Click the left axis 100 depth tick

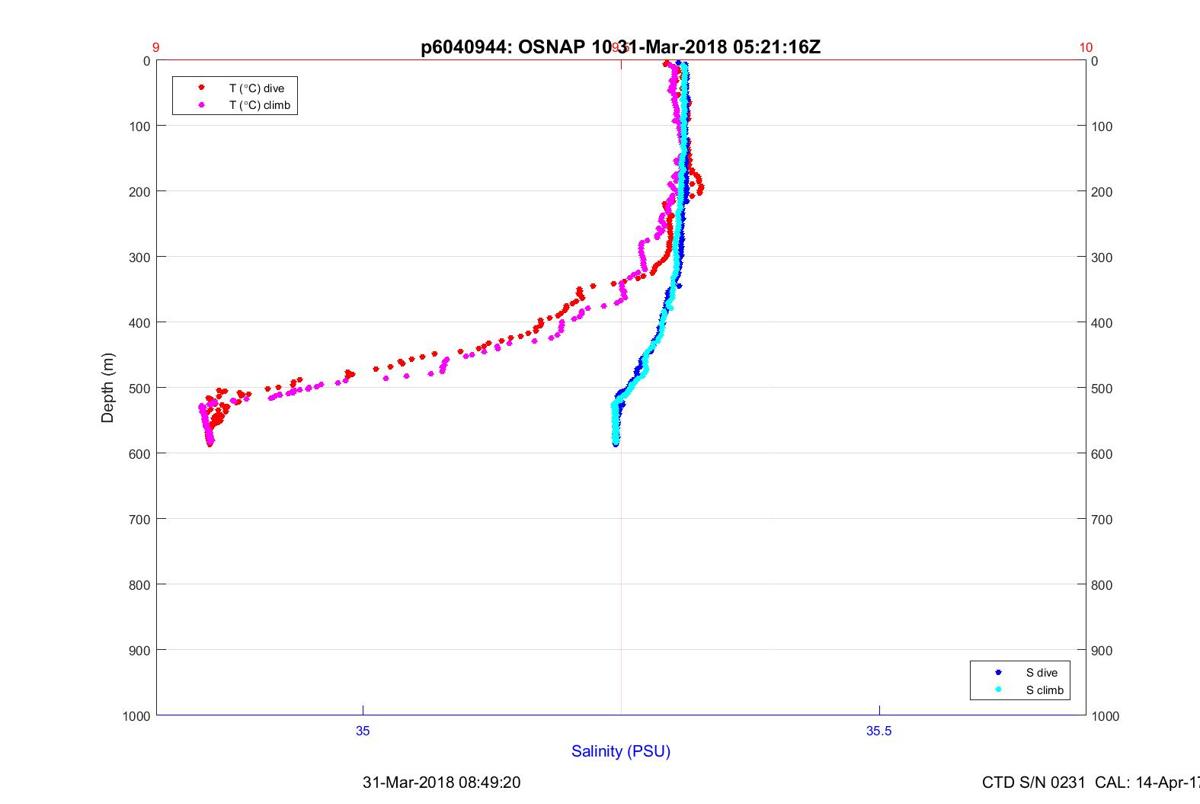point(139,126)
